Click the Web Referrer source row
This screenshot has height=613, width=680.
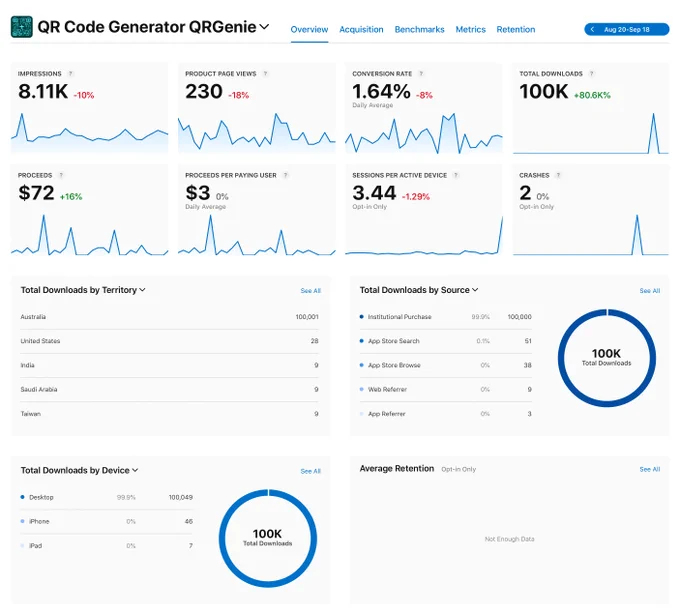pos(446,390)
